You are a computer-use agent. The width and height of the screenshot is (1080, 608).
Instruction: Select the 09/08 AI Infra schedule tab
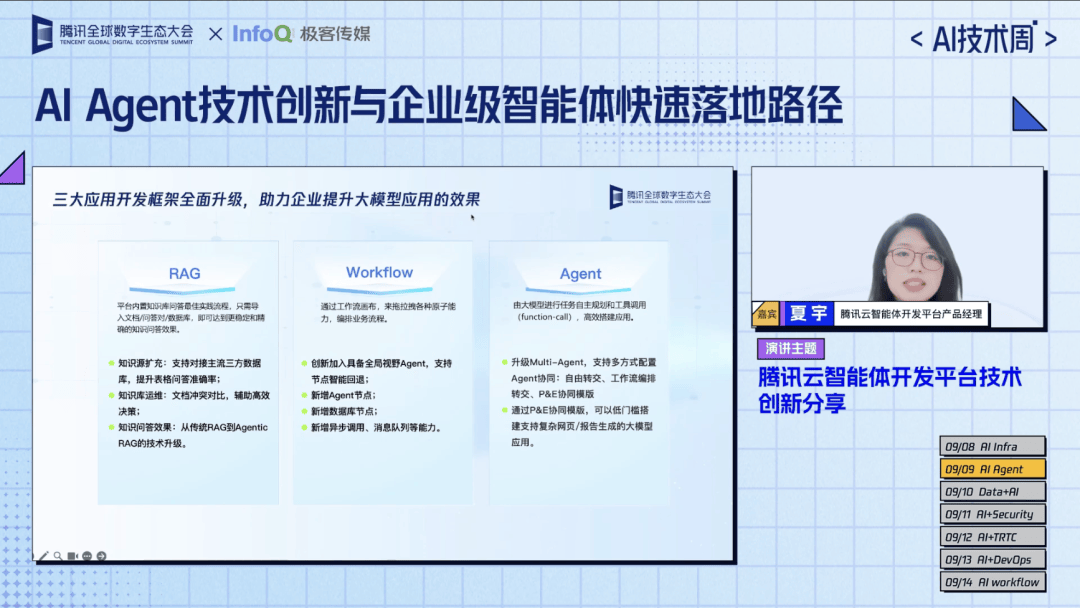(x=992, y=446)
